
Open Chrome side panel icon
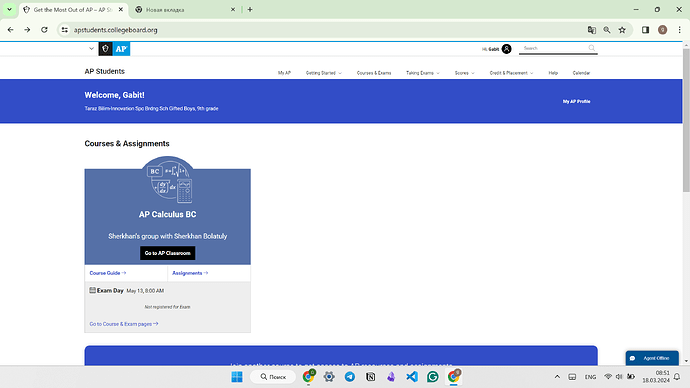(645, 30)
